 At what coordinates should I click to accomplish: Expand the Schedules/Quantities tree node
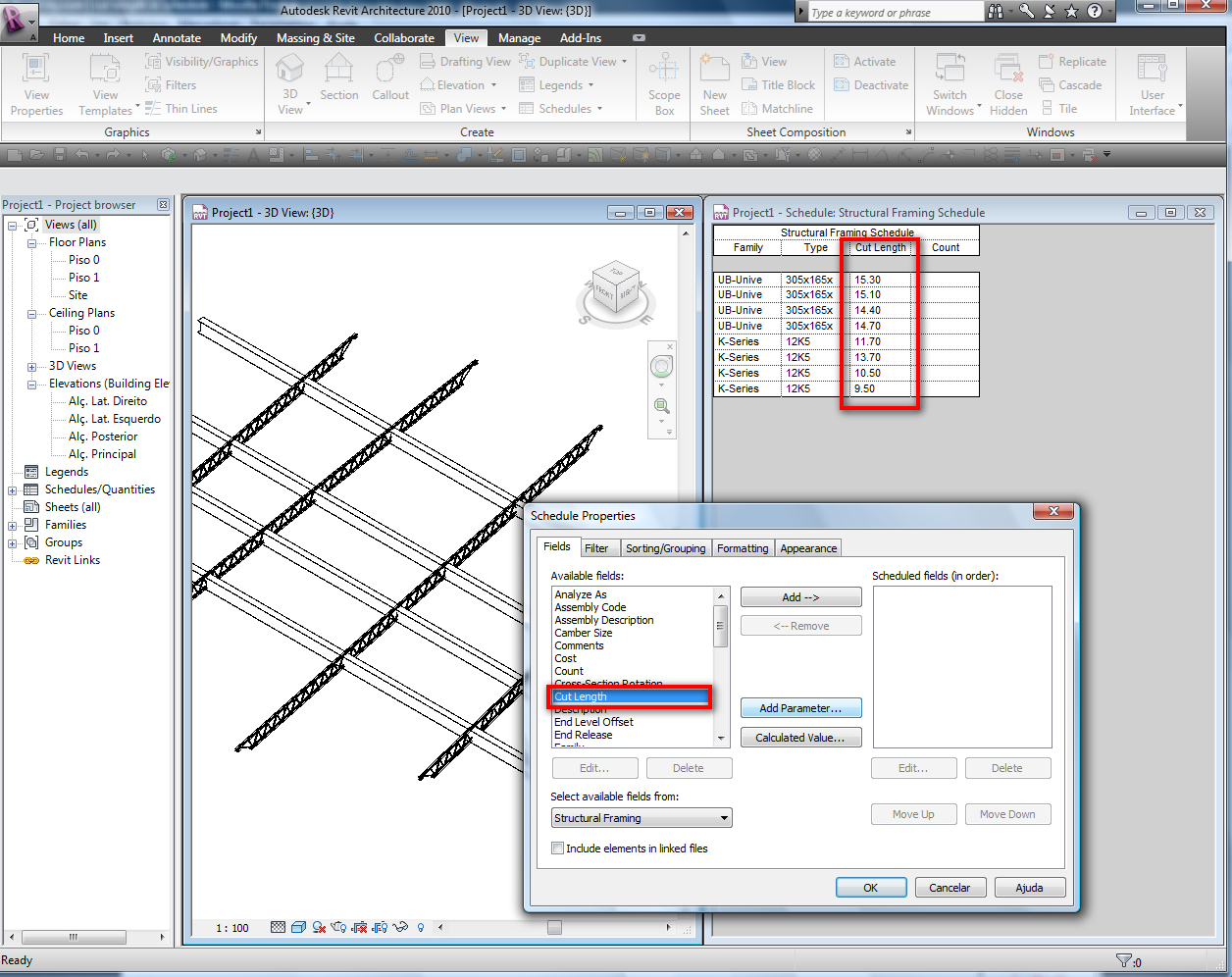[x=13, y=489]
